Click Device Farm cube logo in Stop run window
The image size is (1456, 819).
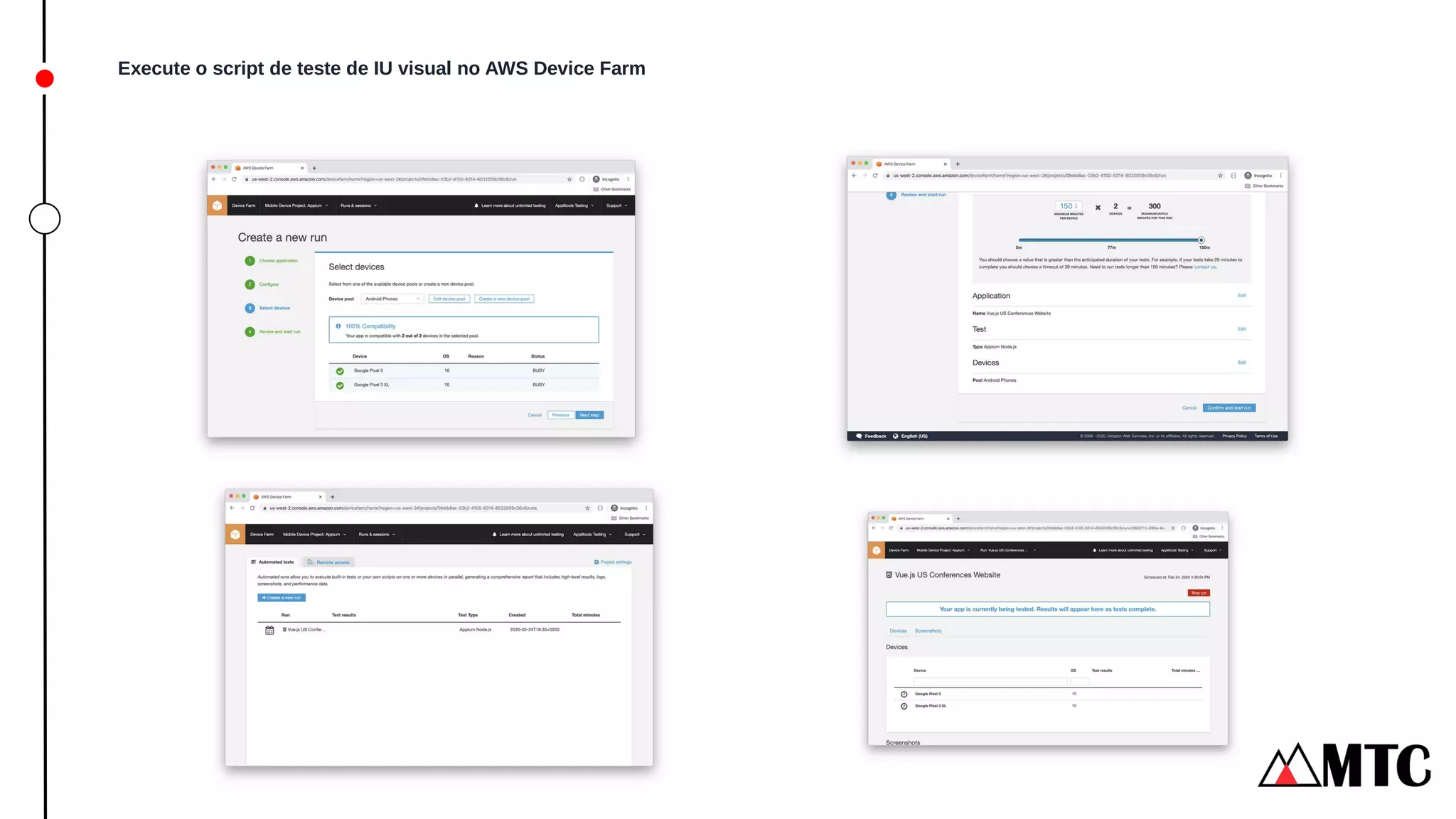tap(877, 550)
